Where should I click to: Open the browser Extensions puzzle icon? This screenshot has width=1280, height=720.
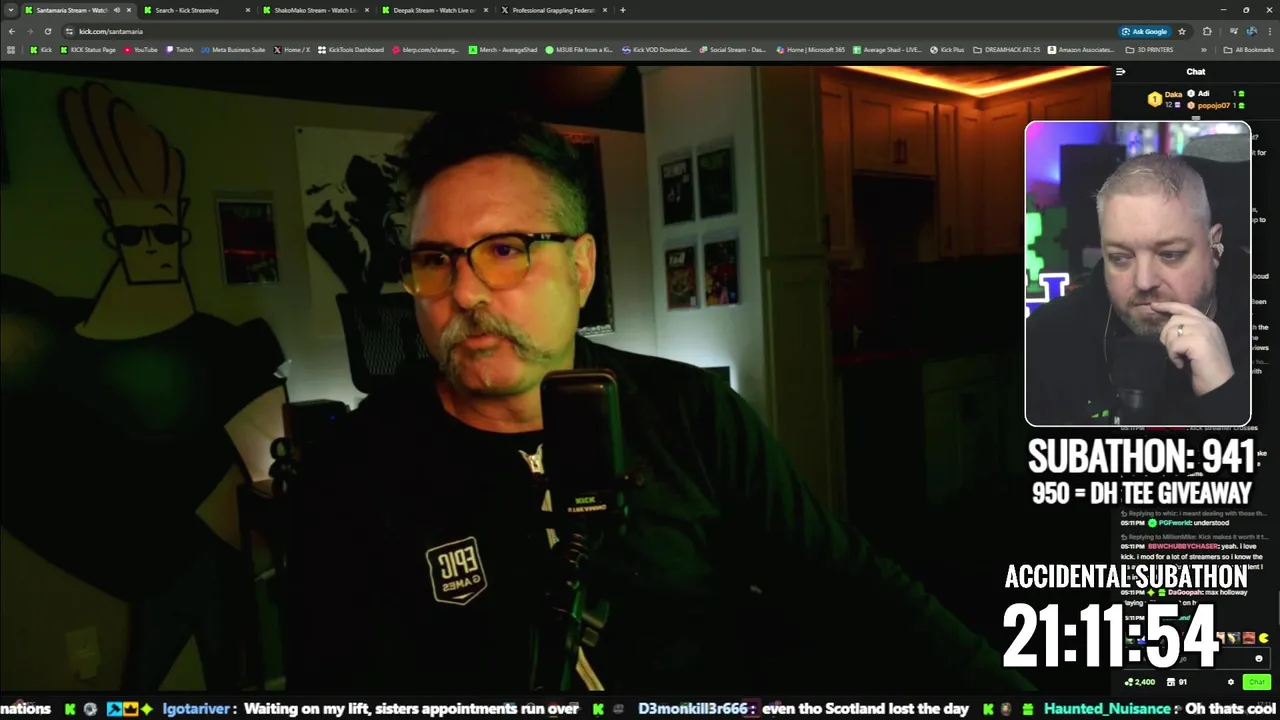point(1207,31)
